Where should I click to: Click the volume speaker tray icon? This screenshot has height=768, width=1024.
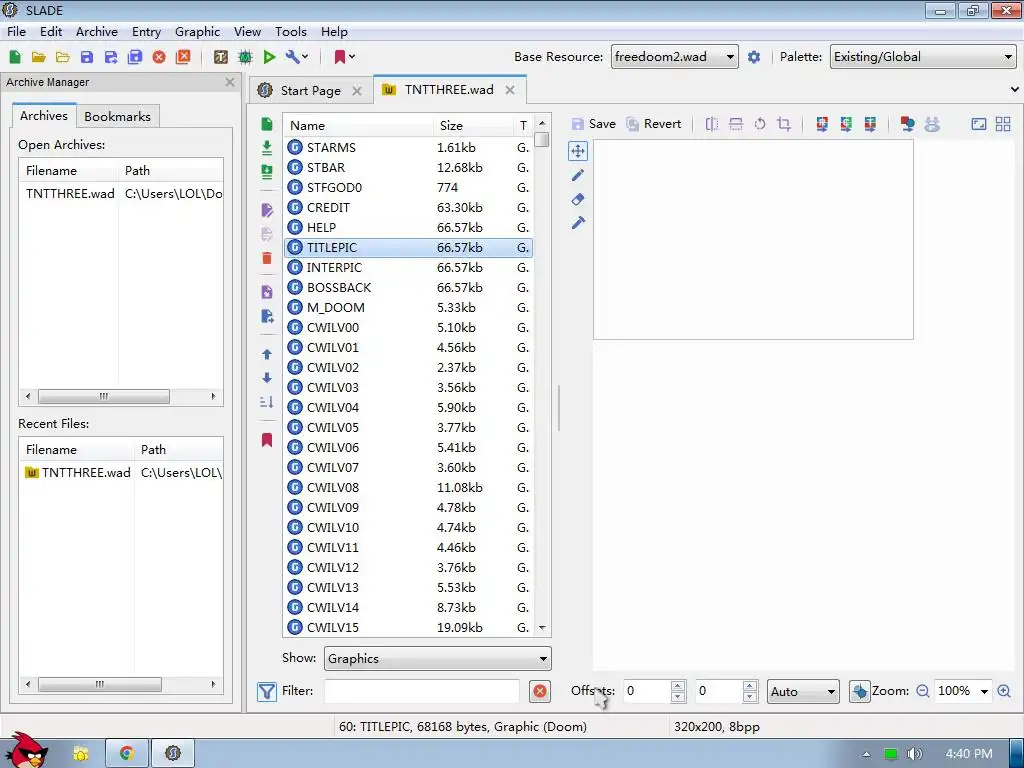915,754
